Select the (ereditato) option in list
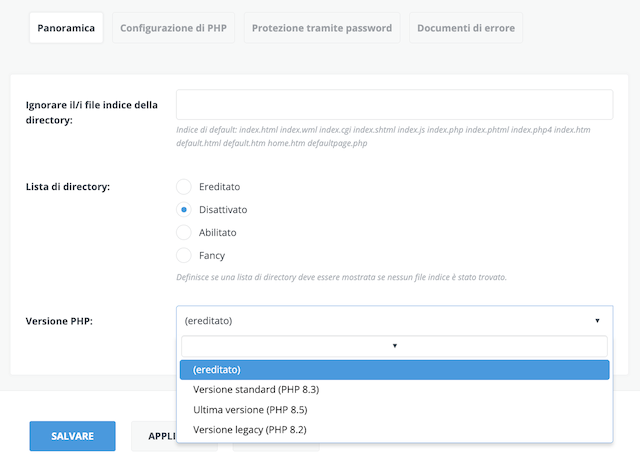Viewport: 640px width, 466px height. [394, 370]
